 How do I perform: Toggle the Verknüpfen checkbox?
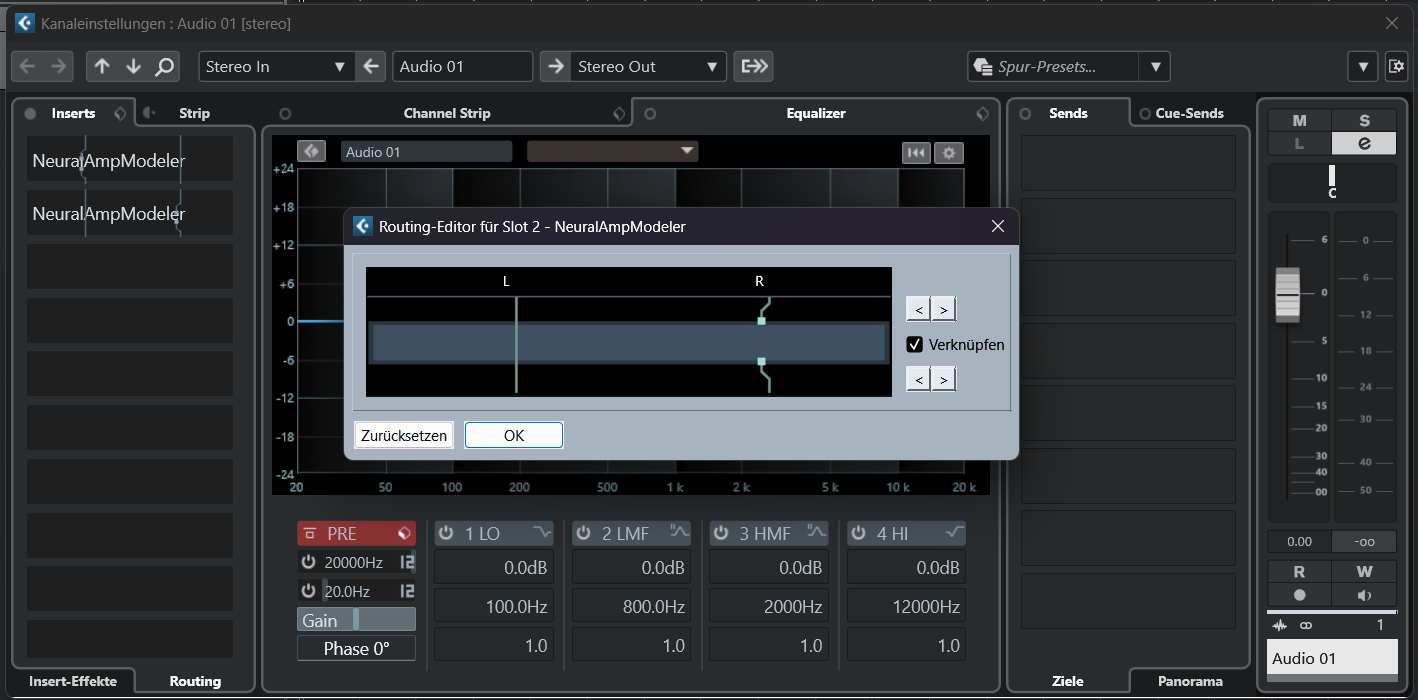coord(914,344)
